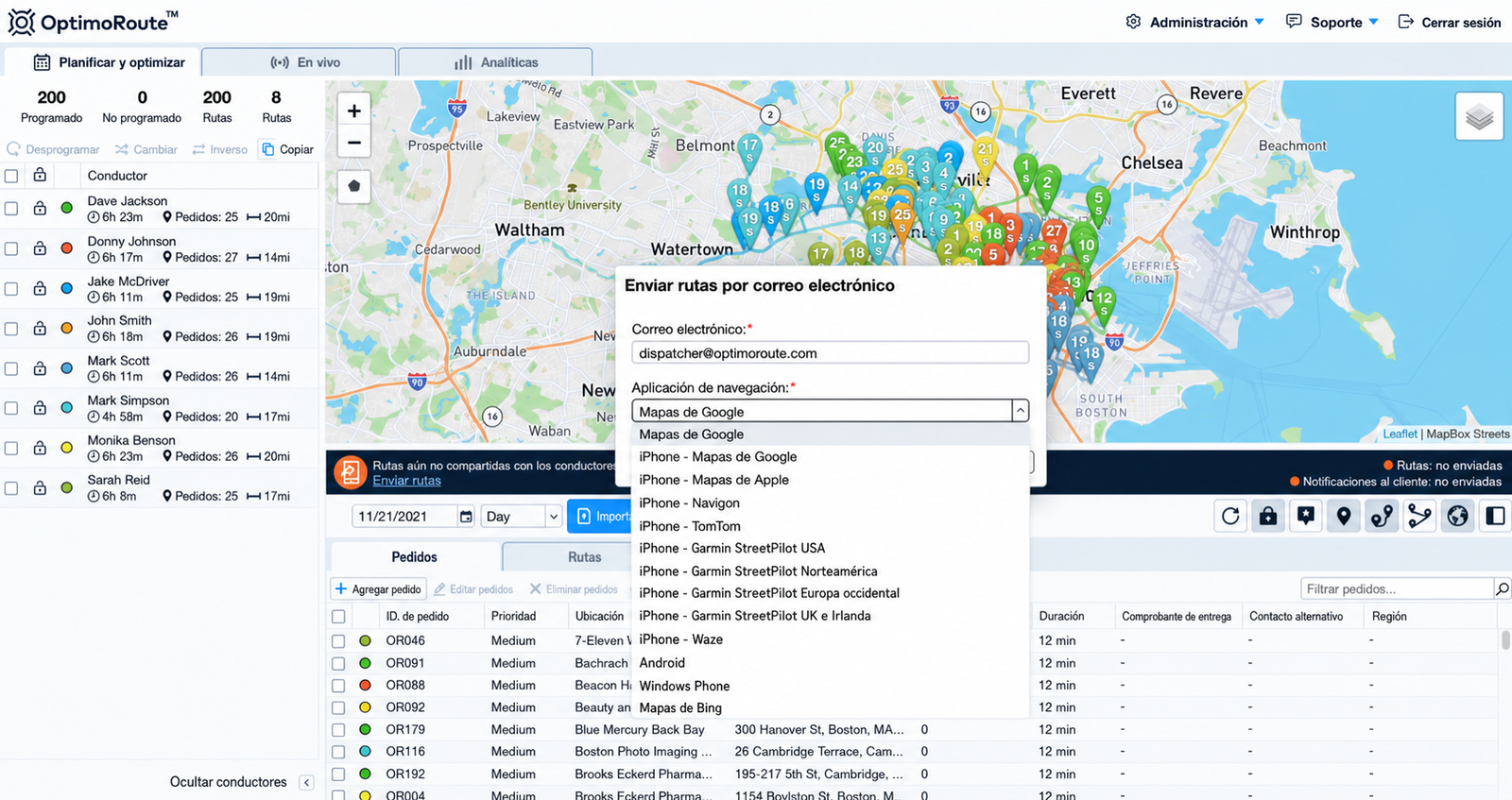The image size is (1512, 800).
Task: Click the Correo electrónico input field
Action: click(x=830, y=352)
